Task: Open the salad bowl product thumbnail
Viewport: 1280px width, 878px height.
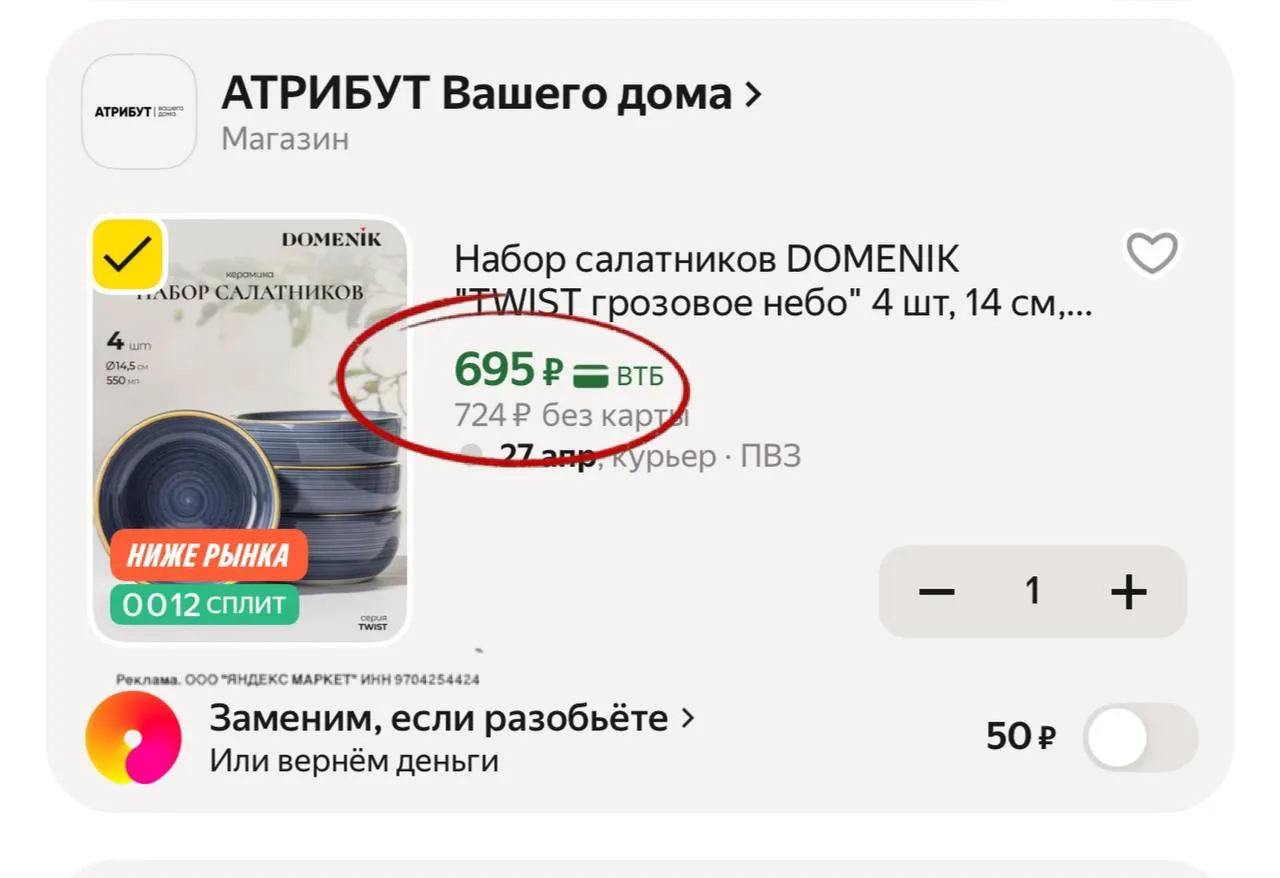Action: point(250,430)
